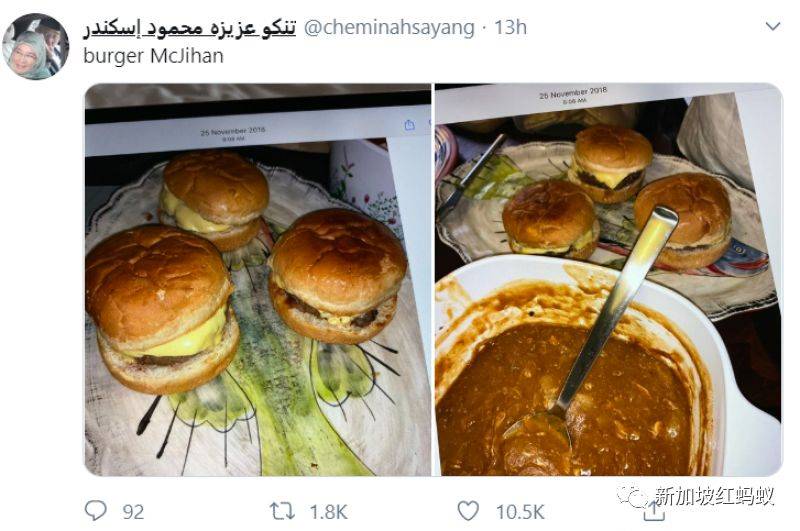Viewport: 800px width, 531px height.
Task: Click the 25 November 2018 date in left photo
Action: (233, 131)
